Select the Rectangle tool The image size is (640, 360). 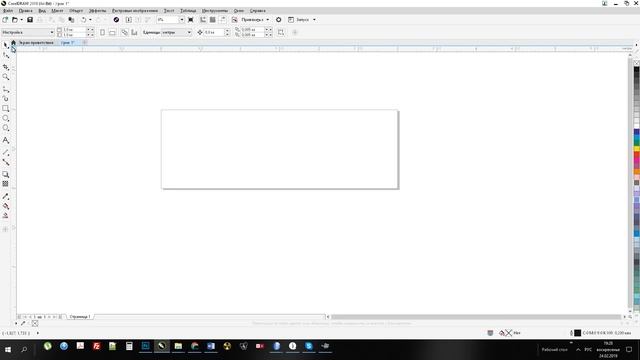tap(6, 109)
